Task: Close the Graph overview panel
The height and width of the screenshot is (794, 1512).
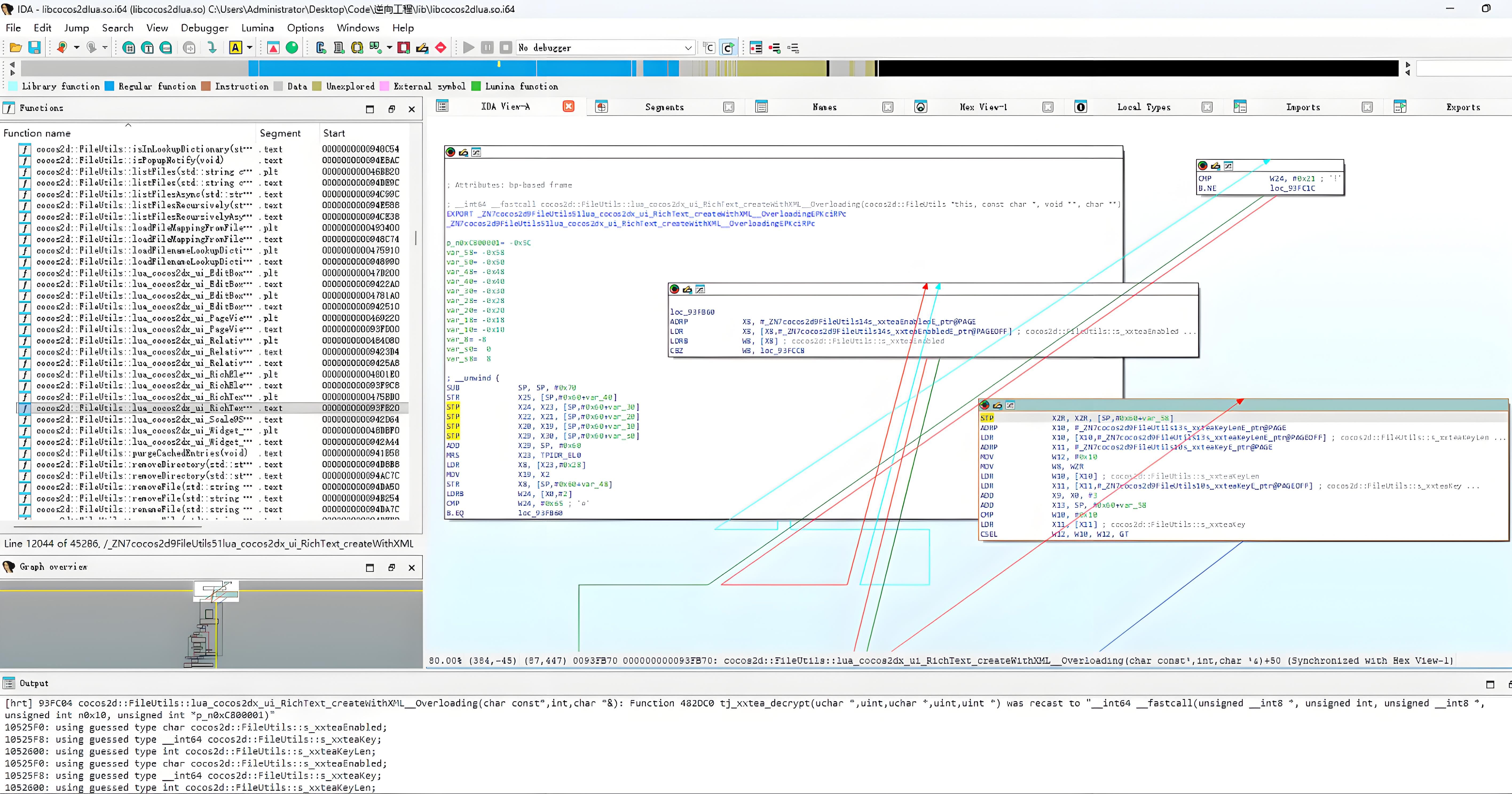Action: [411, 567]
